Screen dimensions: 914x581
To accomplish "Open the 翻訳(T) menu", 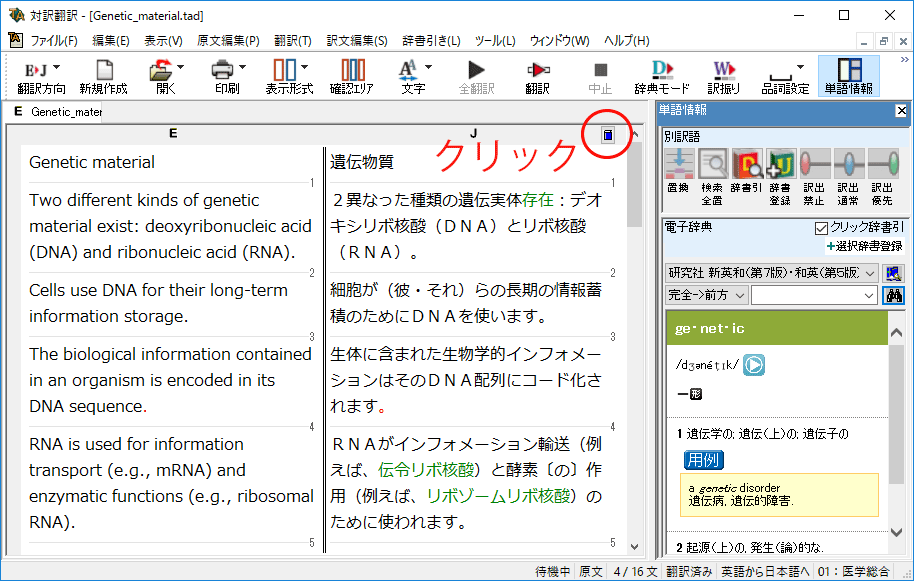I will pos(293,41).
